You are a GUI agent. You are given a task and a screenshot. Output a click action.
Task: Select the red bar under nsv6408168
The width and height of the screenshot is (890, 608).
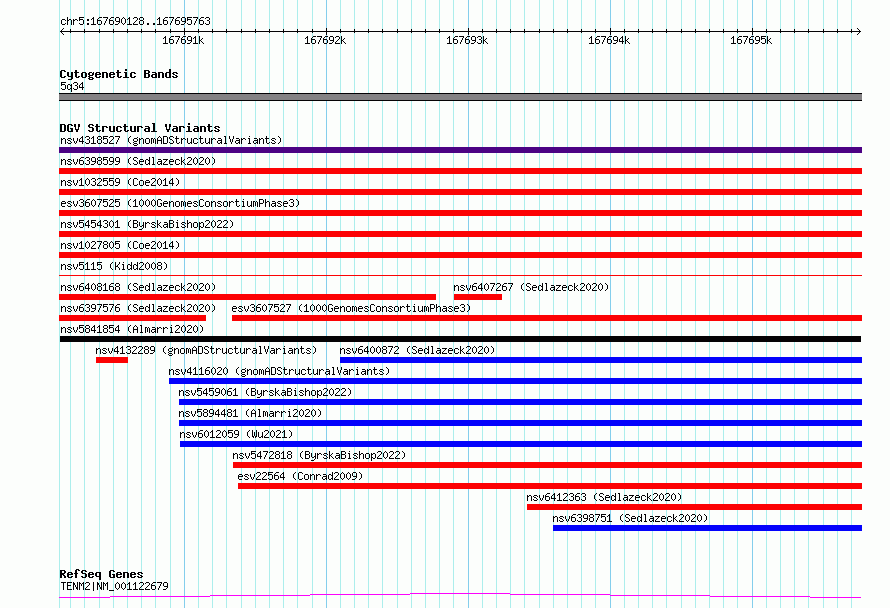coord(247,297)
